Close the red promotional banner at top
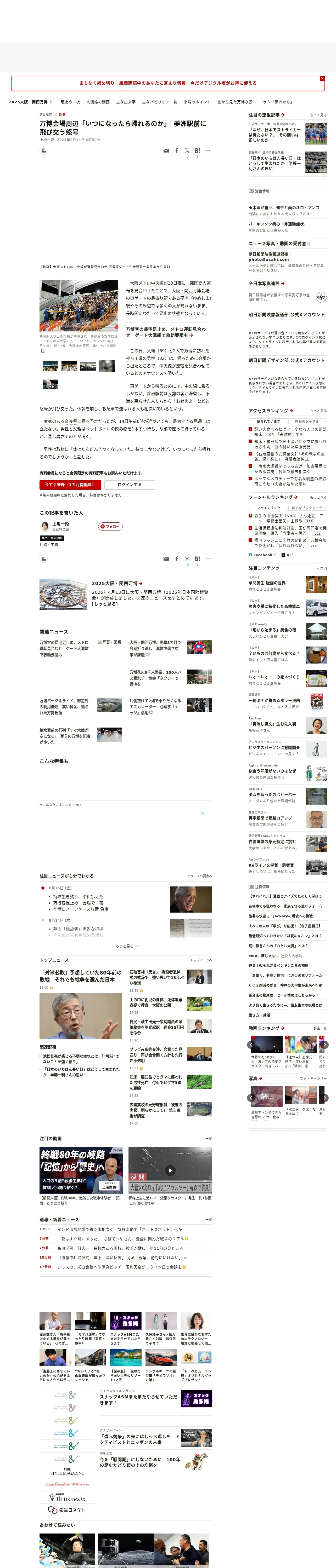 click(322, 78)
